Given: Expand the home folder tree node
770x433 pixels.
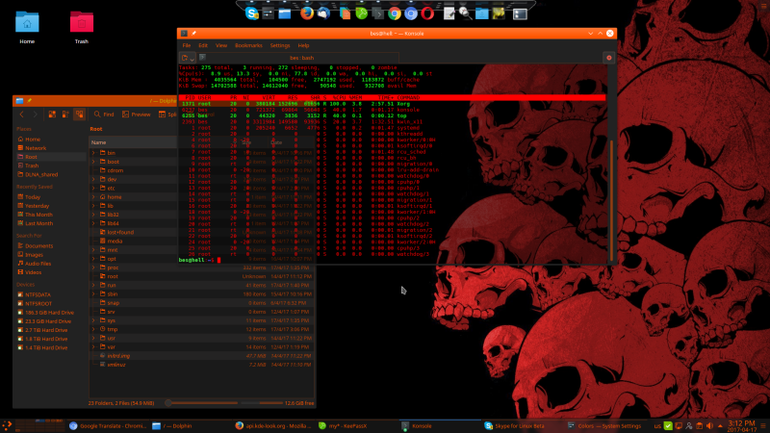Looking at the screenshot, I should [94, 197].
